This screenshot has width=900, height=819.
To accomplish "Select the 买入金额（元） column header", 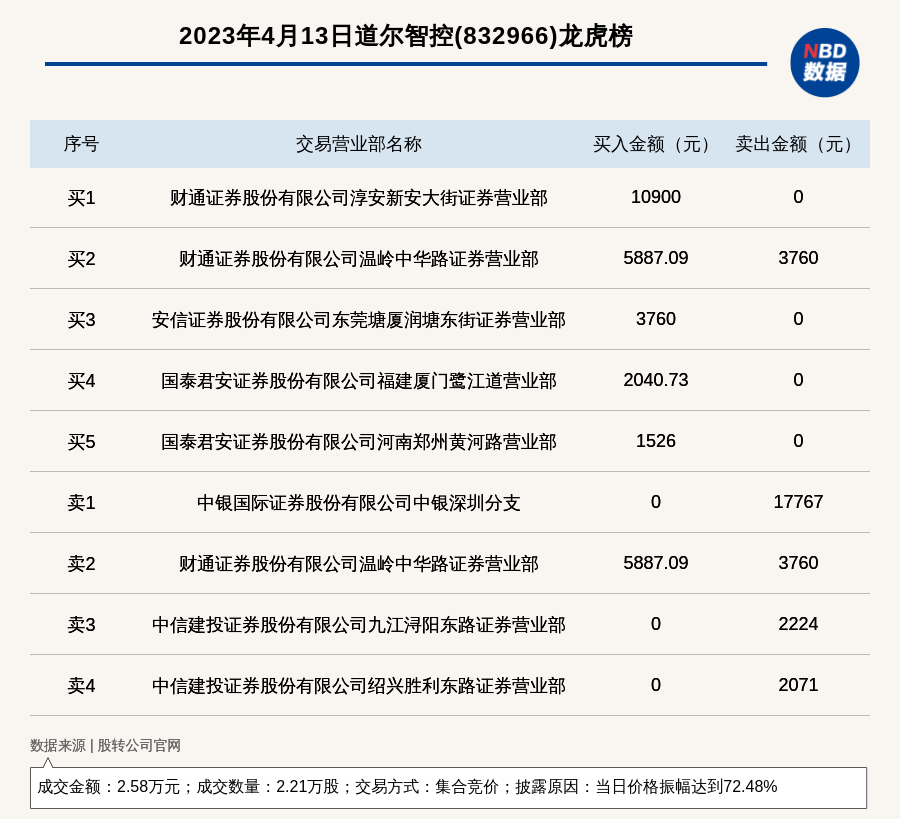I will coord(655,144).
